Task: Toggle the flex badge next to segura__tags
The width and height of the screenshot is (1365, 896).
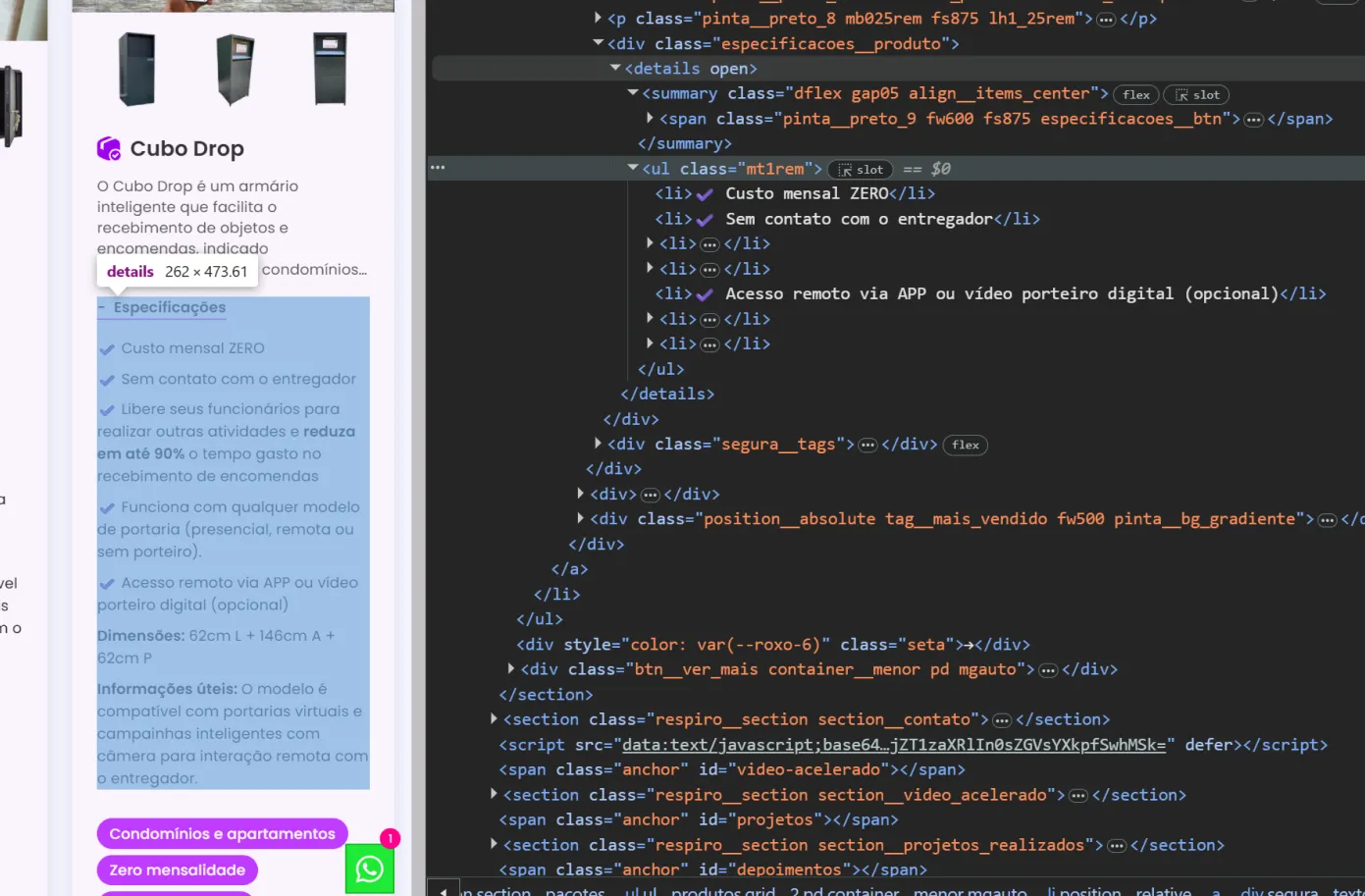Action: [x=965, y=446]
